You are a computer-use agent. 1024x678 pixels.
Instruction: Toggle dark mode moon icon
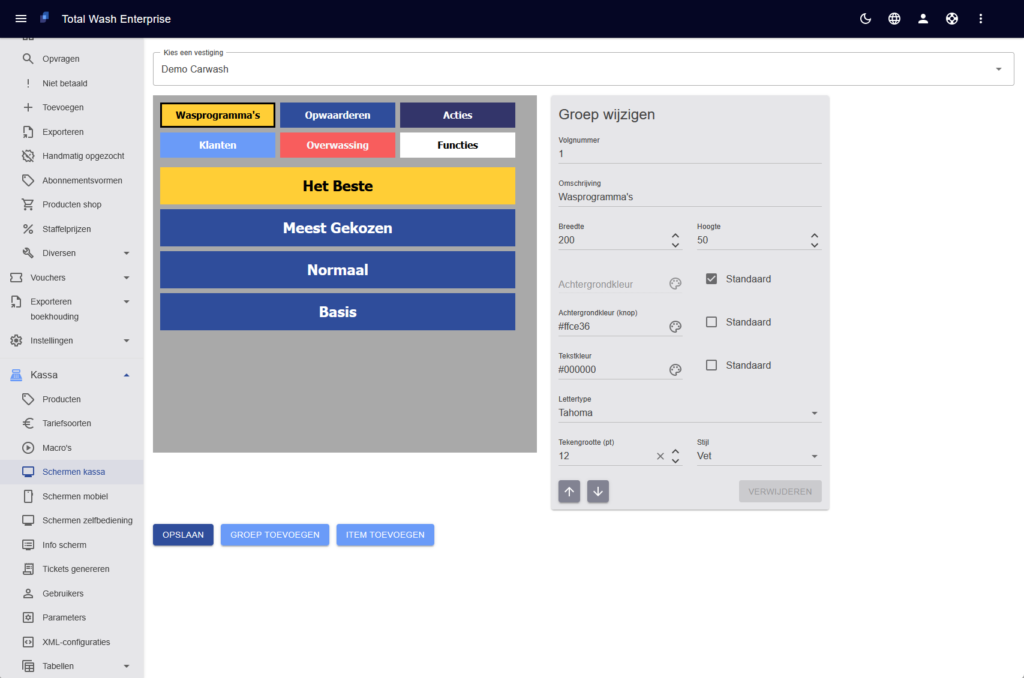point(865,19)
